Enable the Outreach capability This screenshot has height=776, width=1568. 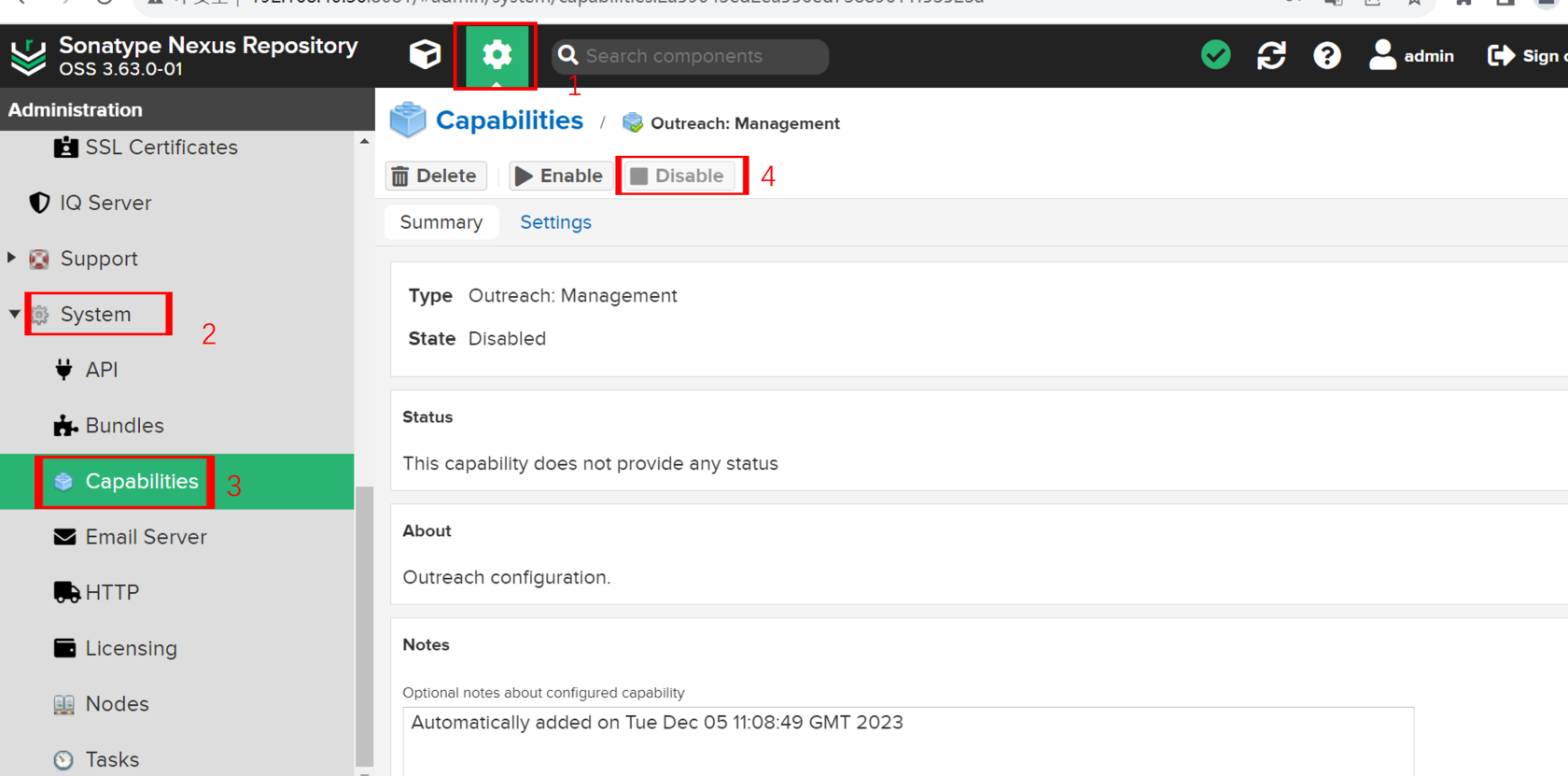click(x=560, y=176)
